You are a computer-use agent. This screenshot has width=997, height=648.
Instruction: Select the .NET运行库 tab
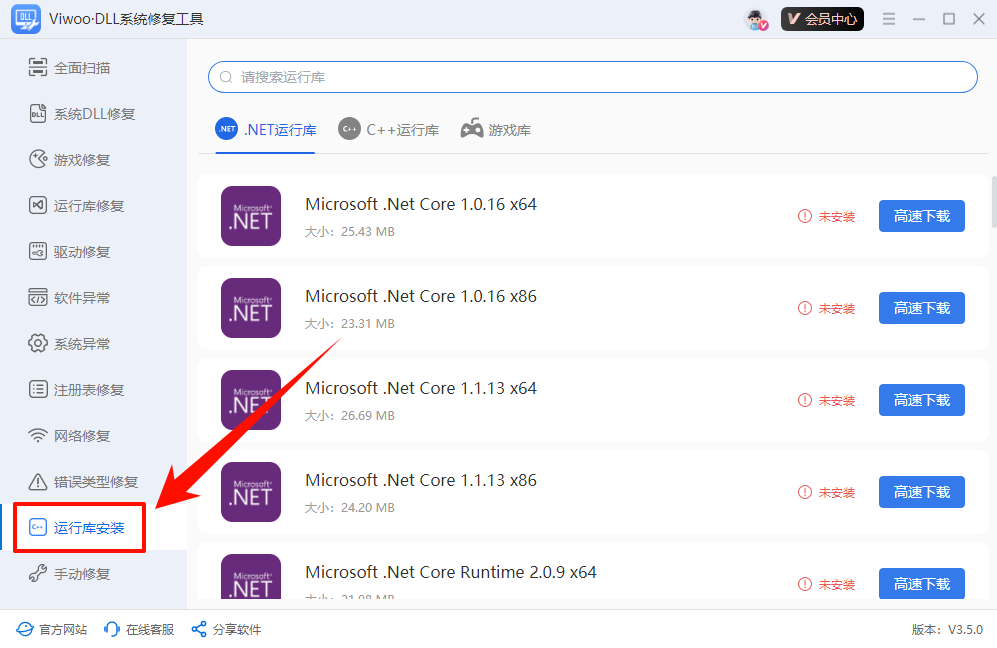point(266,129)
